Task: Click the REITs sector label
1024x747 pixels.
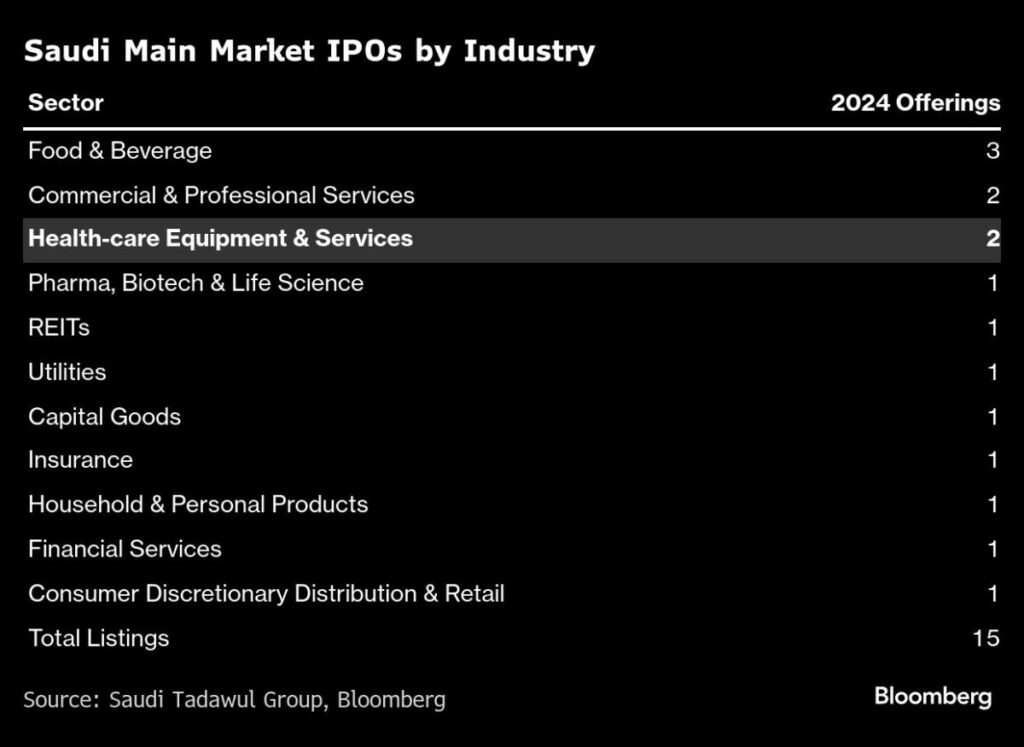Action: pyautogui.click(x=59, y=327)
